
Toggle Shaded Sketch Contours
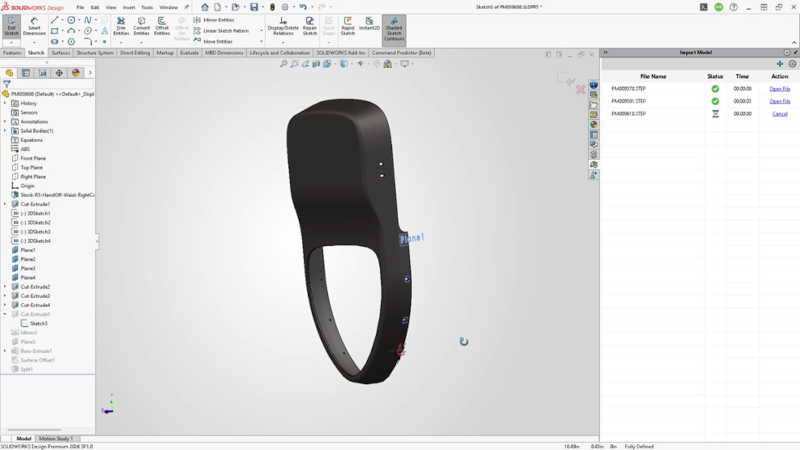[394, 27]
